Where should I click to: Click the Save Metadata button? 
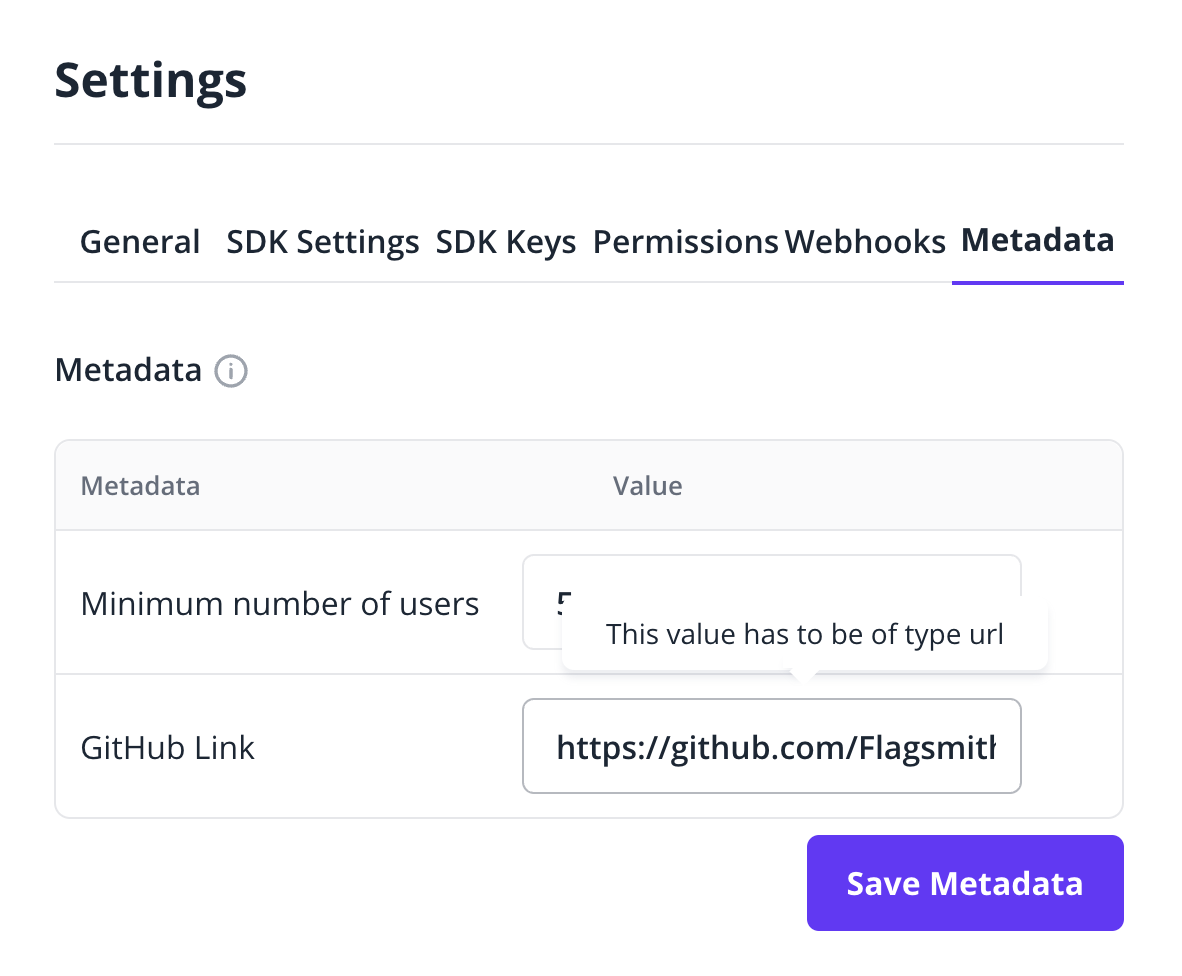click(x=965, y=883)
